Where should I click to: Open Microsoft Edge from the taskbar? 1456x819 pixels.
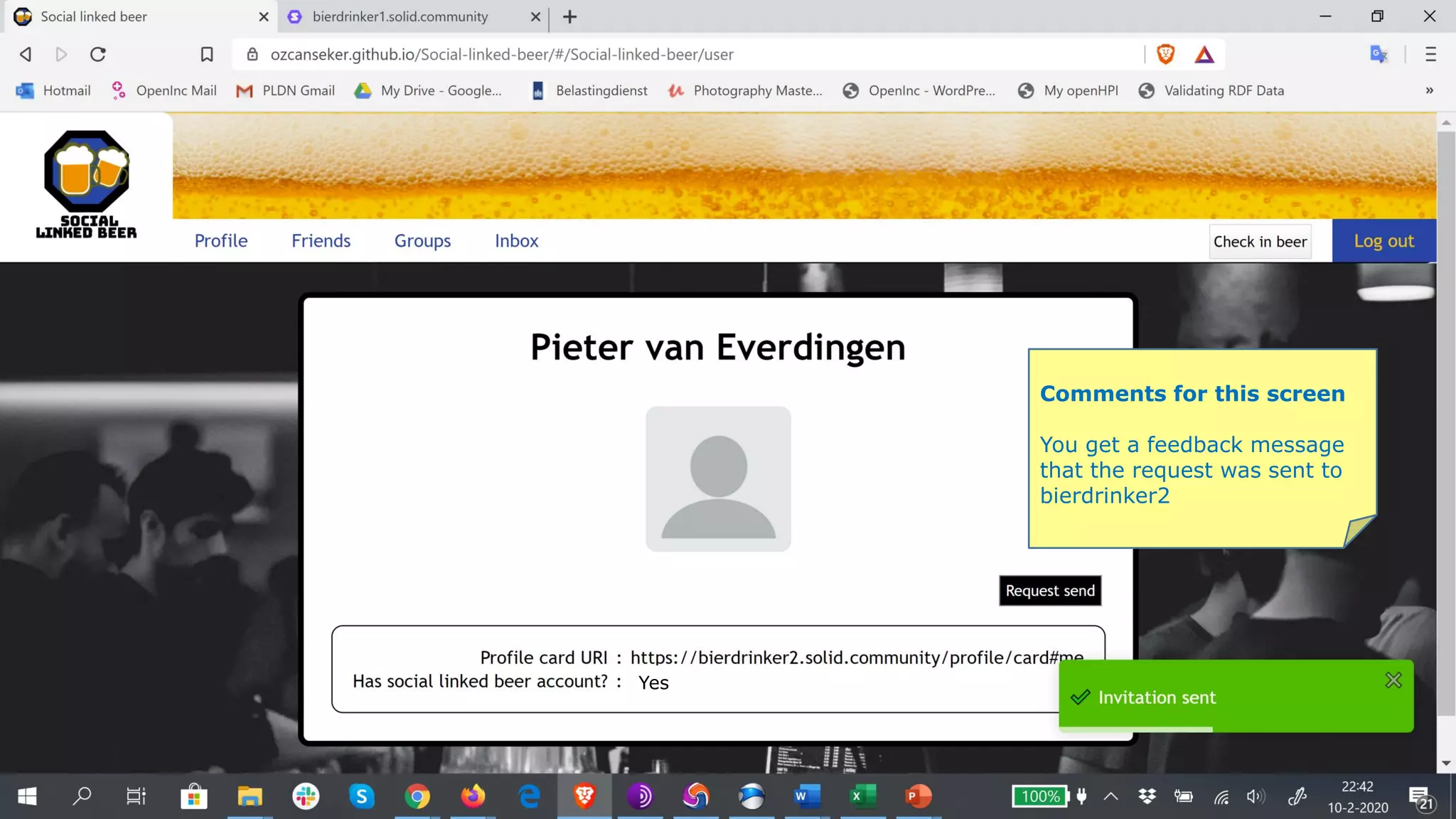[529, 796]
